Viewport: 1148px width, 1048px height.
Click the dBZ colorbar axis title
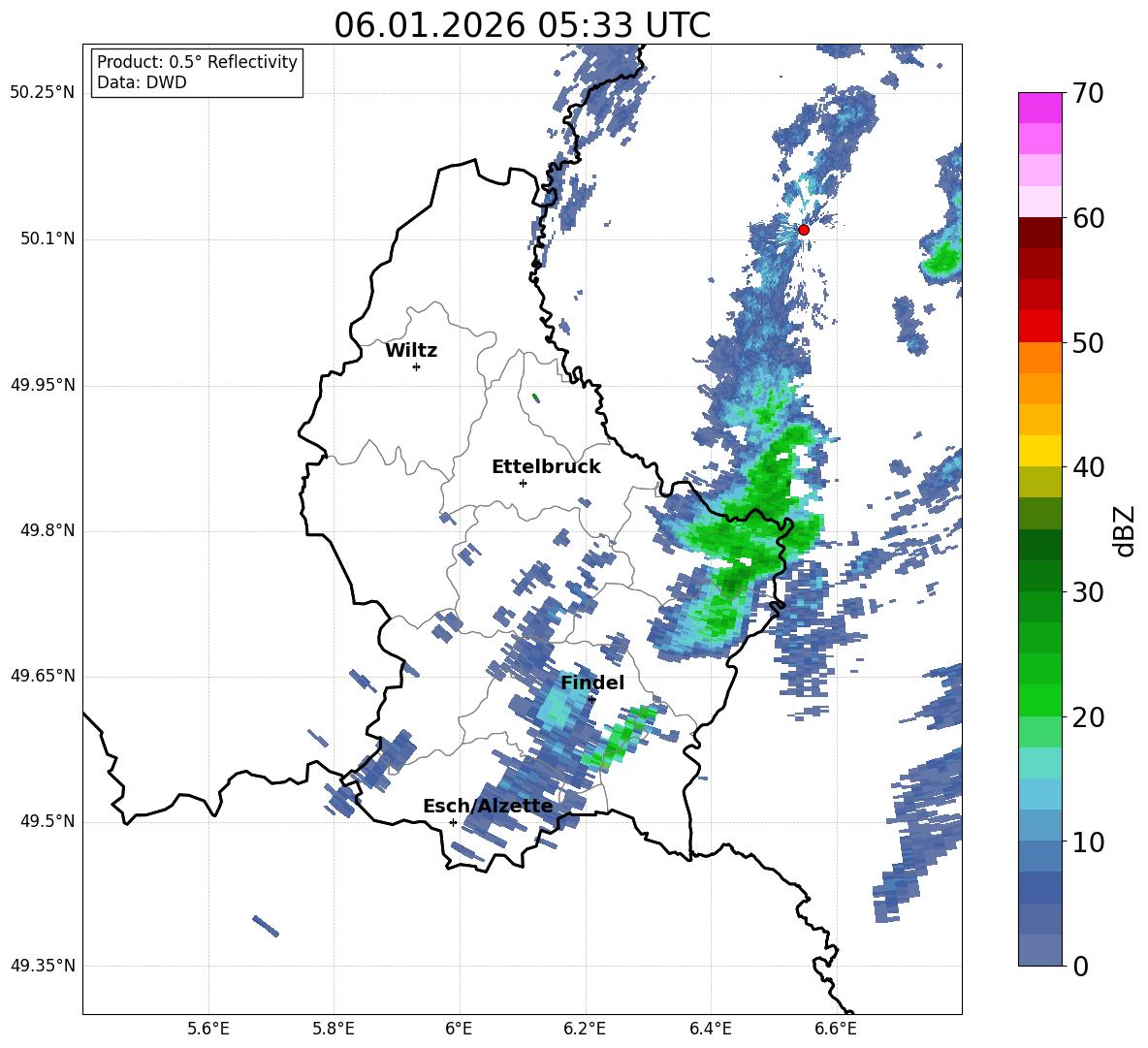click(x=1126, y=530)
